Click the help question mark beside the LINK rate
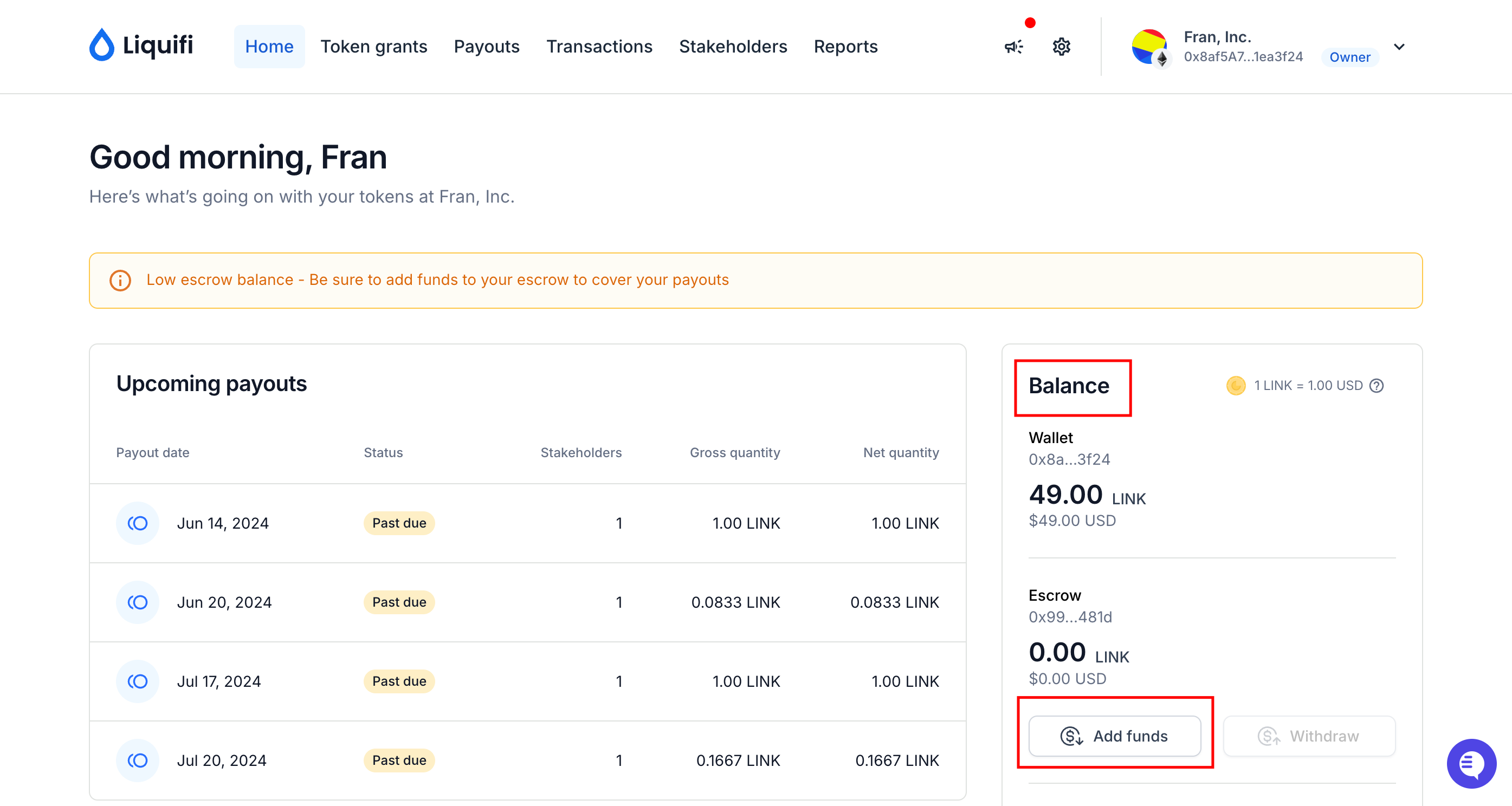Viewport: 1512px width, 806px height. click(x=1377, y=386)
